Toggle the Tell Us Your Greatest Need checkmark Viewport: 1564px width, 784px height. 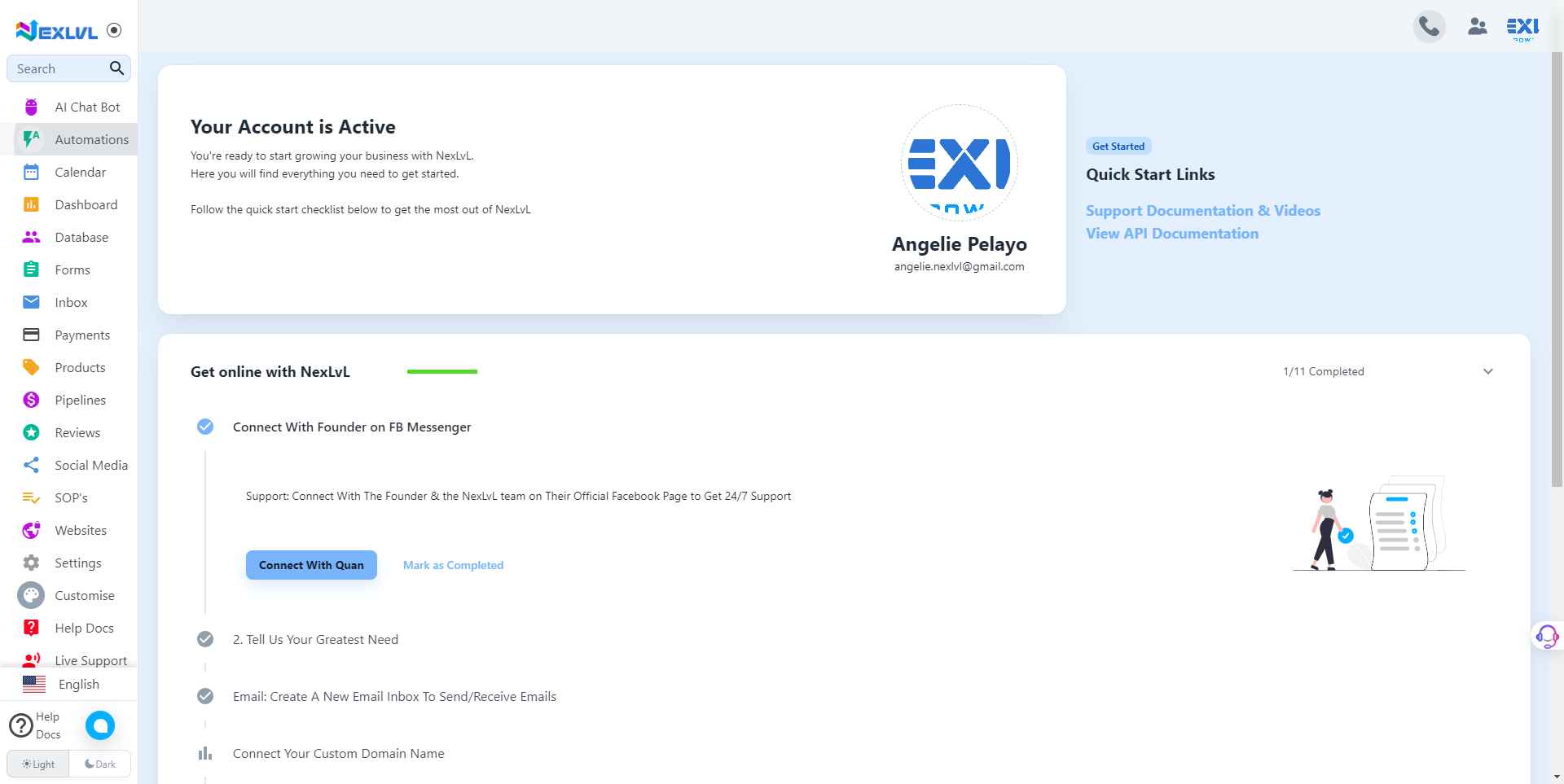pyautogui.click(x=205, y=639)
